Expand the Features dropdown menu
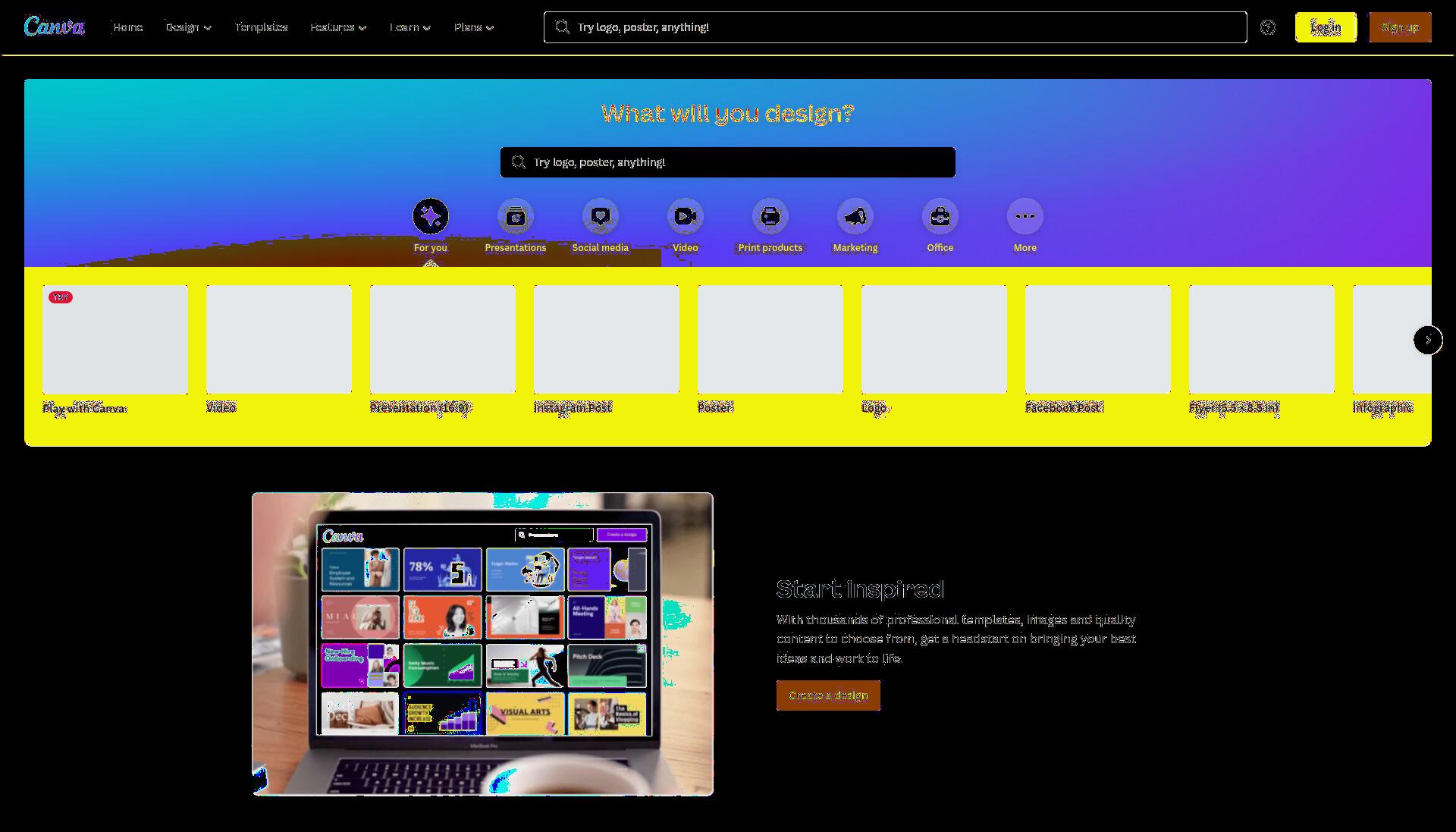Image resolution: width=1456 pixels, height=832 pixels. [338, 27]
